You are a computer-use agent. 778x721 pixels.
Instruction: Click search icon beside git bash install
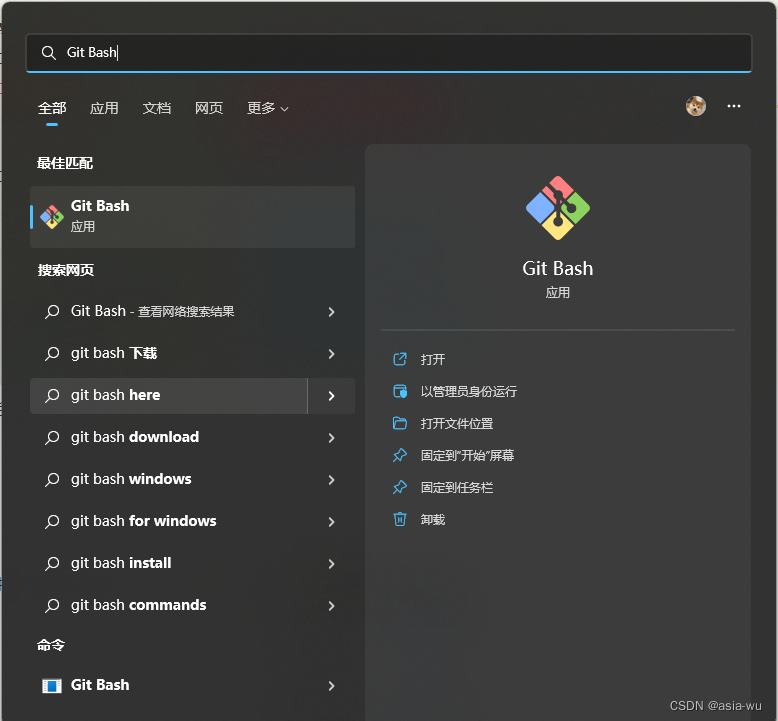pyautogui.click(x=52, y=564)
